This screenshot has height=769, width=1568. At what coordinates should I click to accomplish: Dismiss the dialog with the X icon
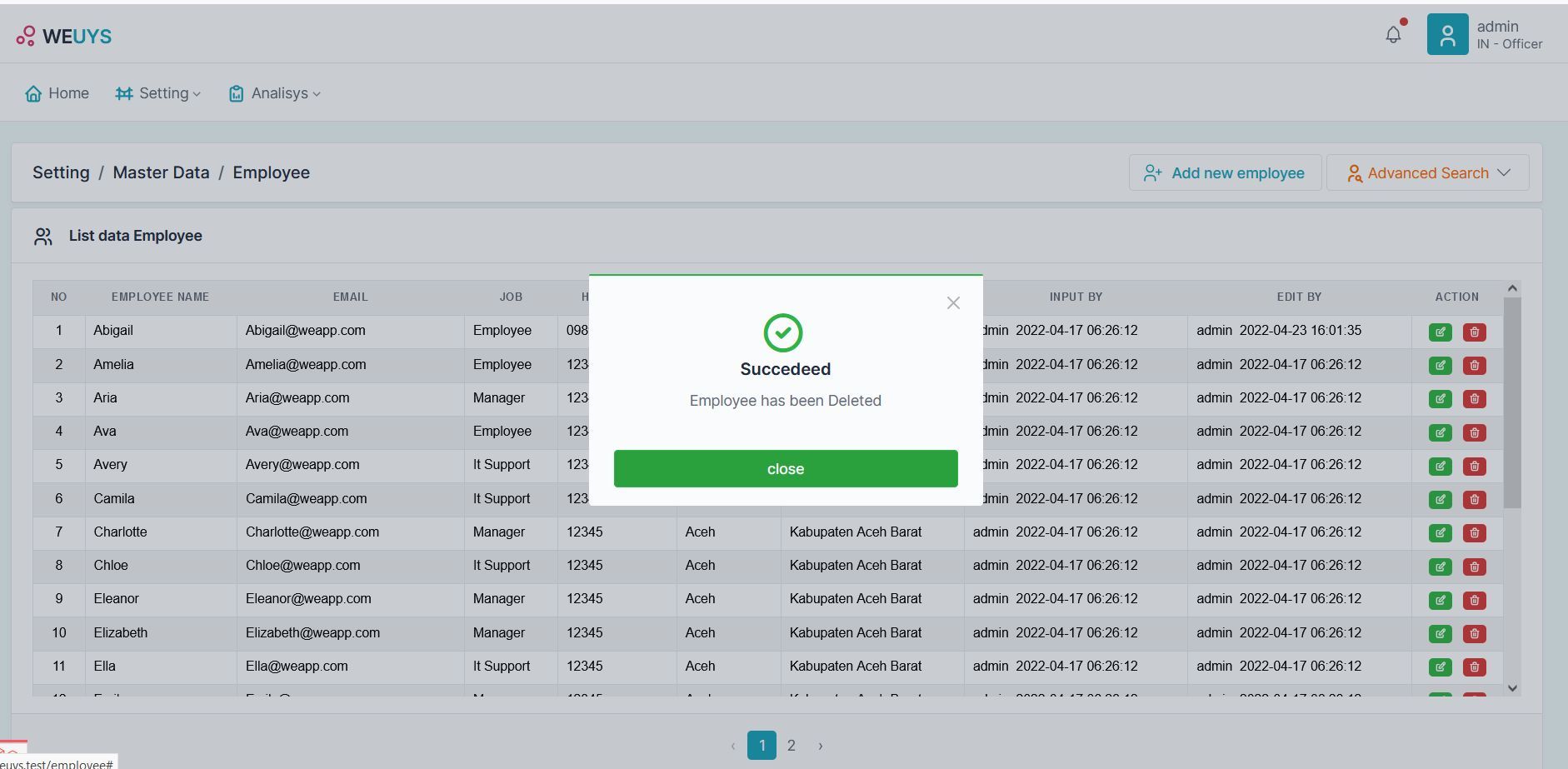pyautogui.click(x=953, y=303)
